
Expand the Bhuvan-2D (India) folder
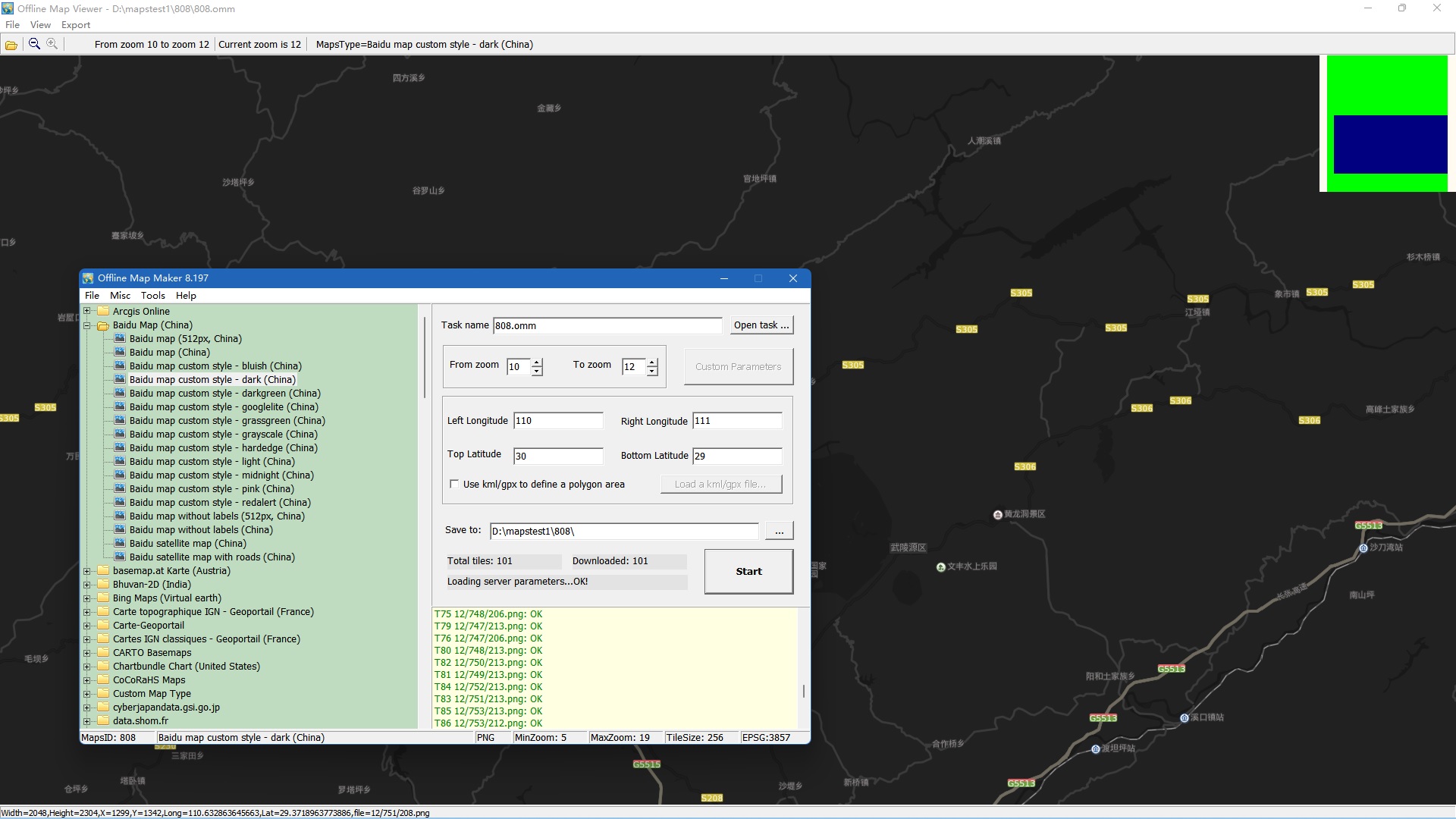pos(87,585)
